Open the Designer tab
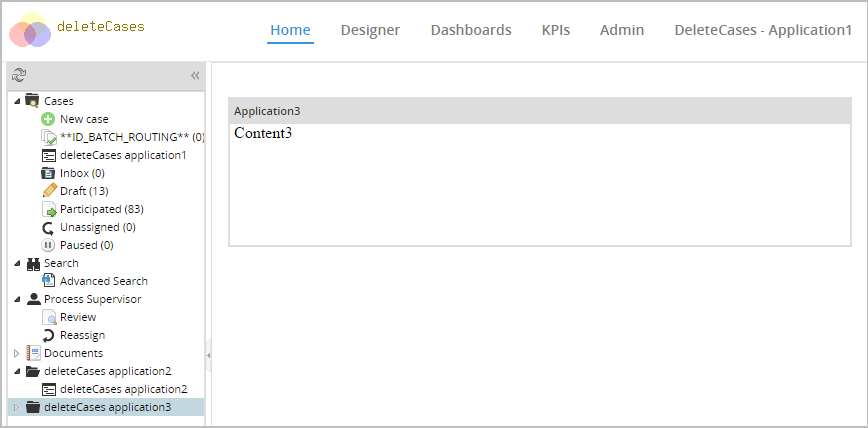Screen dimensions: 868x428 tap(370, 30)
